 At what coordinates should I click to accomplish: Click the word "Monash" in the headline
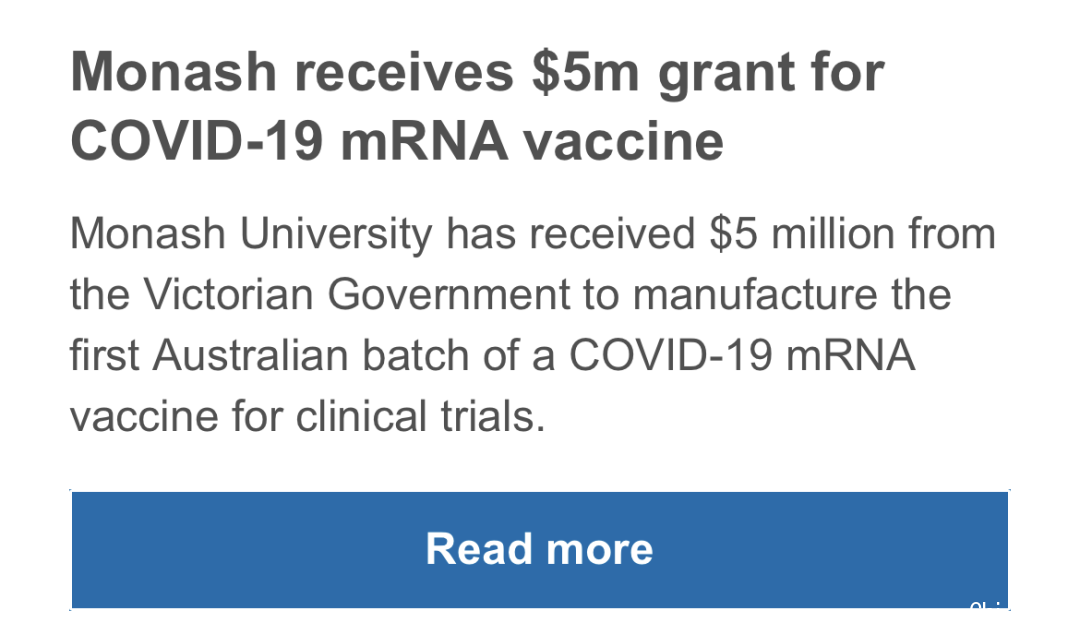(x=174, y=72)
